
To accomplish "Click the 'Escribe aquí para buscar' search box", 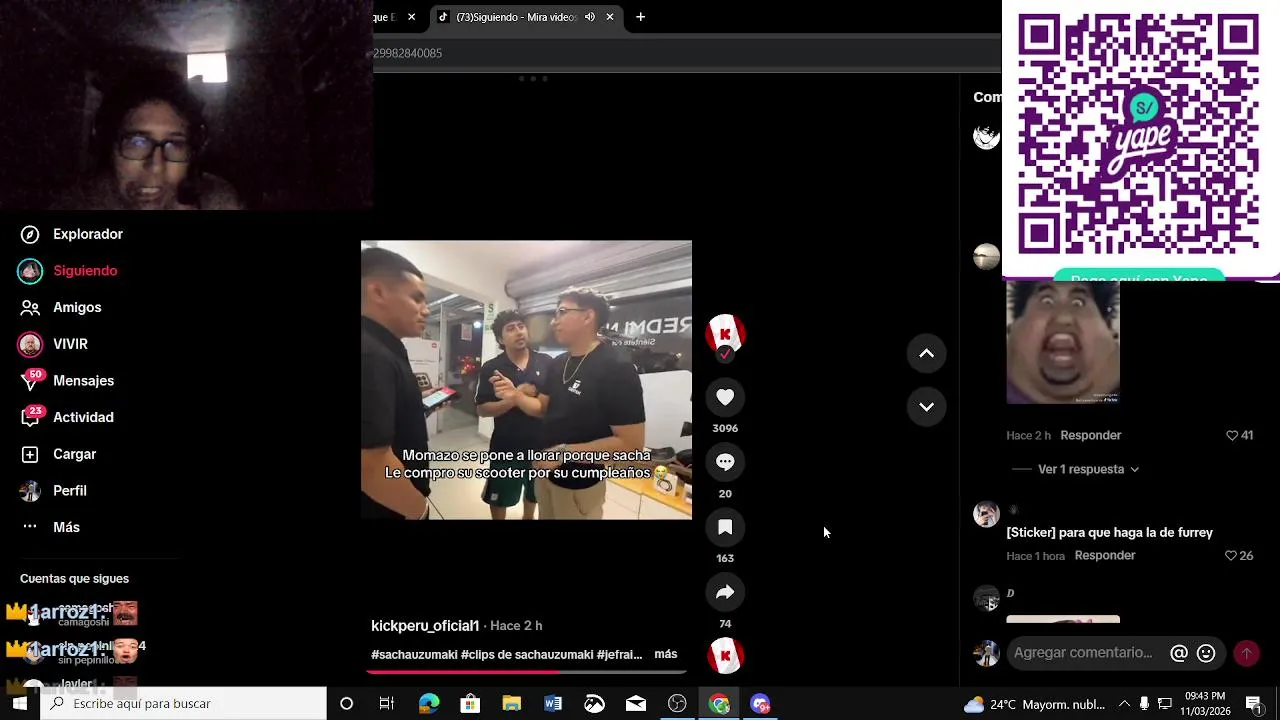I will (x=184, y=704).
